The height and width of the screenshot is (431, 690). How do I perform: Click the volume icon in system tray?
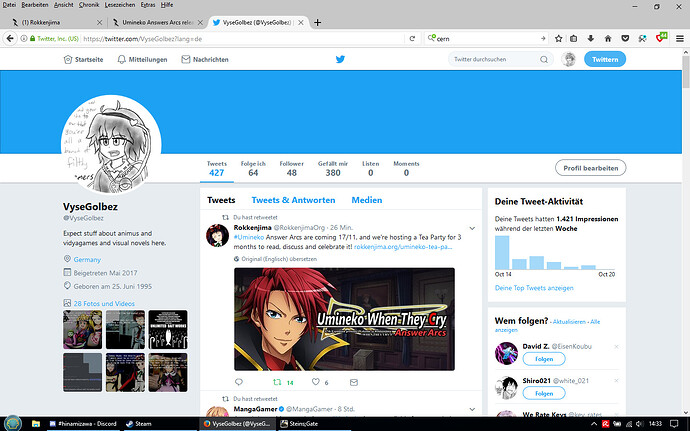pyautogui.click(x=639, y=424)
